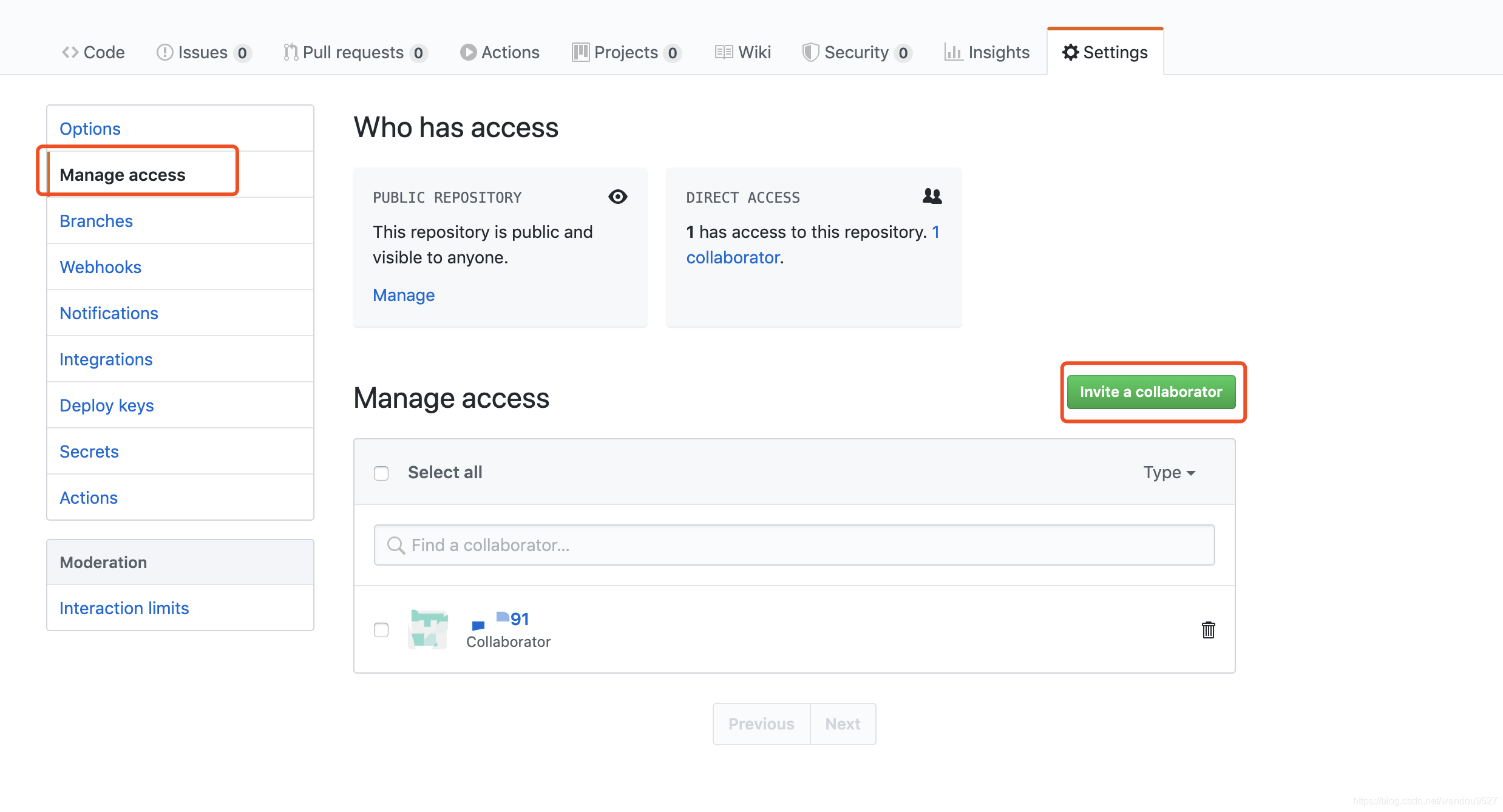This screenshot has height=812, width=1503.
Task: Click the Next pagination button
Action: (x=843, y=723)
